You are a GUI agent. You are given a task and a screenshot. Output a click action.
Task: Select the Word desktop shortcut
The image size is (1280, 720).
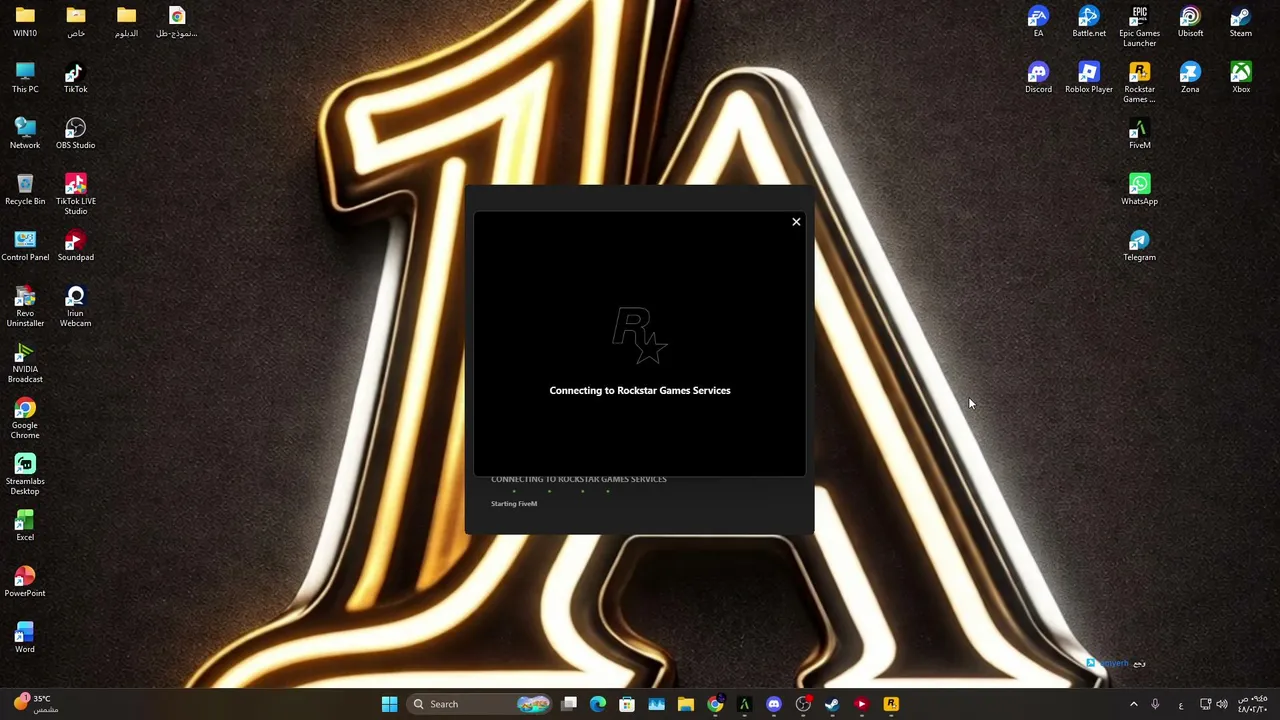(x=25, y=638)
